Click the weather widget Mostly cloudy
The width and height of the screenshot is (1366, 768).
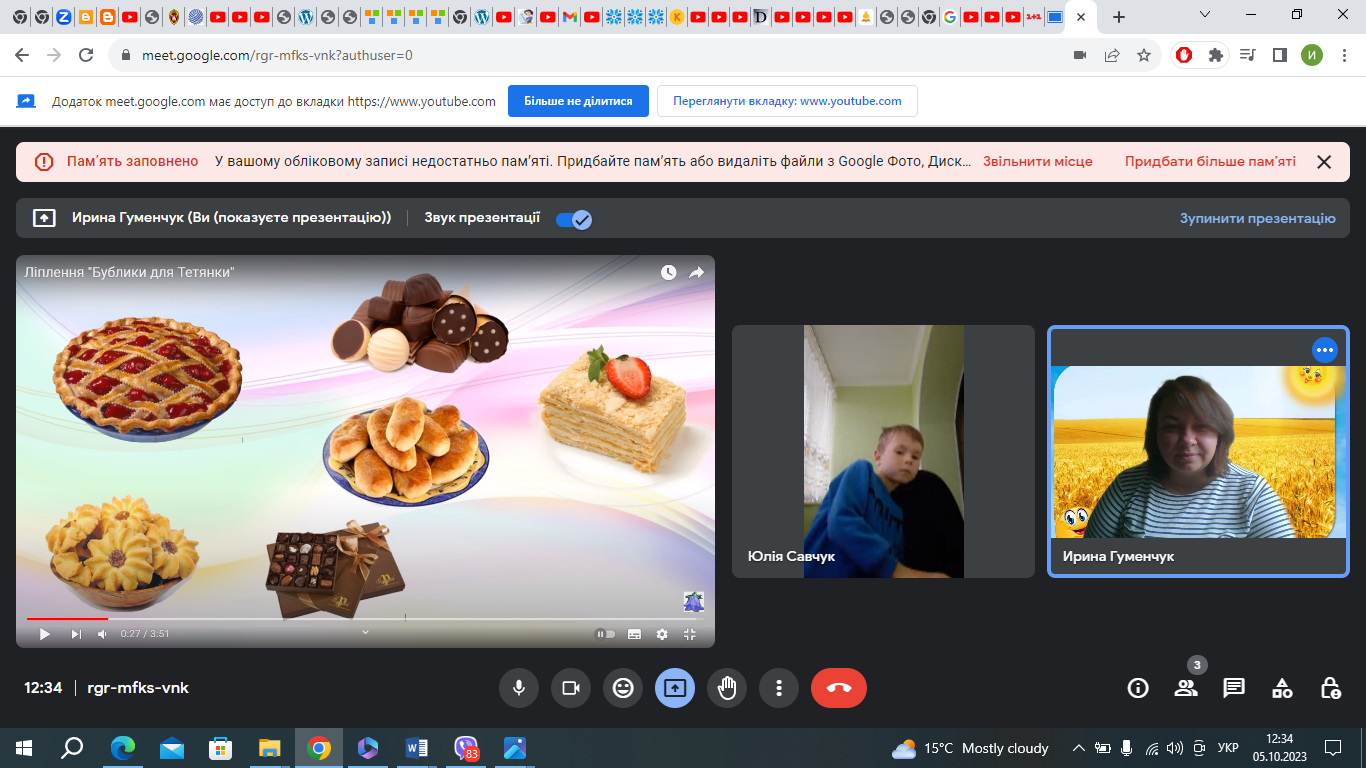[x=970, y=748]
